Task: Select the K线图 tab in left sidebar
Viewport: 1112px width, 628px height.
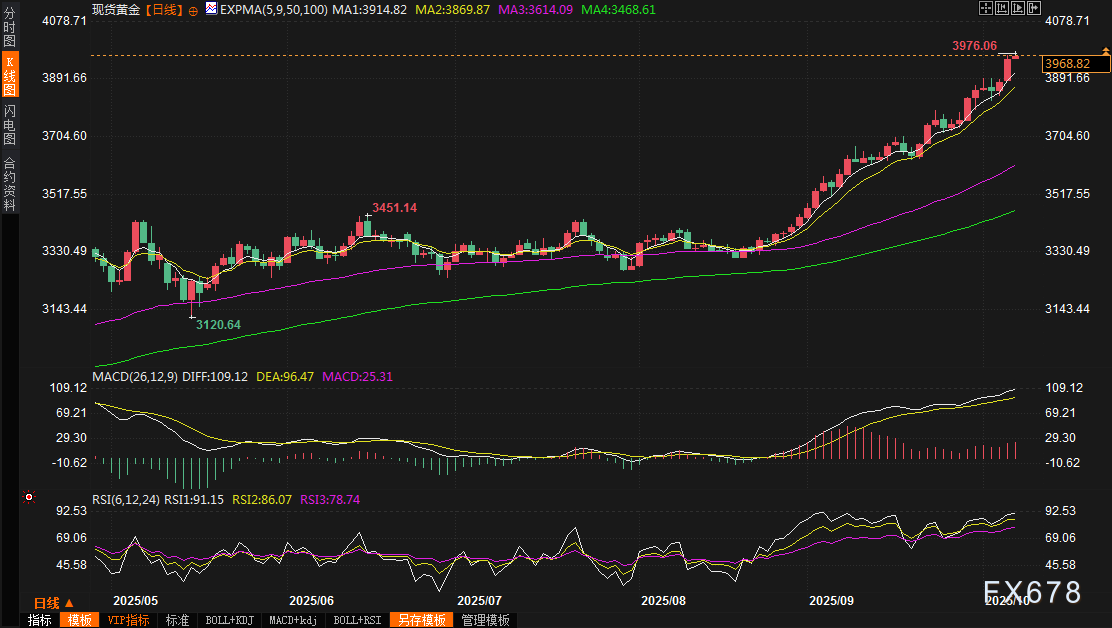Action: click(x=9, y=76)
